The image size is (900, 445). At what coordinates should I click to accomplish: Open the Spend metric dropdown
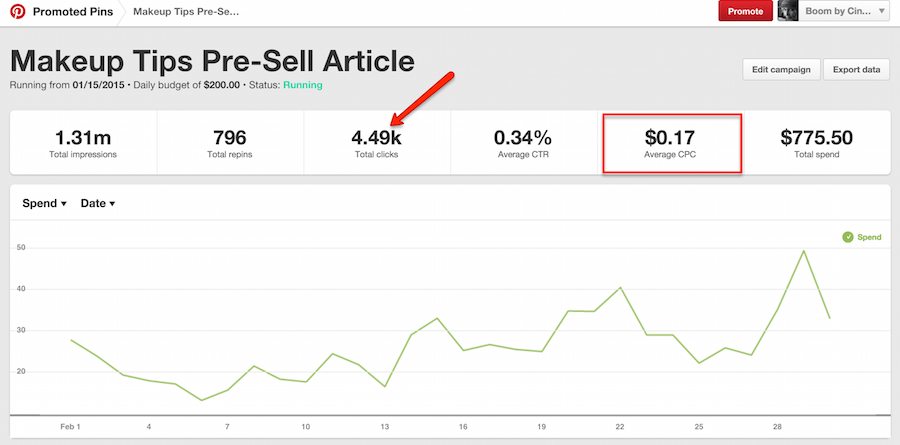(45, 203)
